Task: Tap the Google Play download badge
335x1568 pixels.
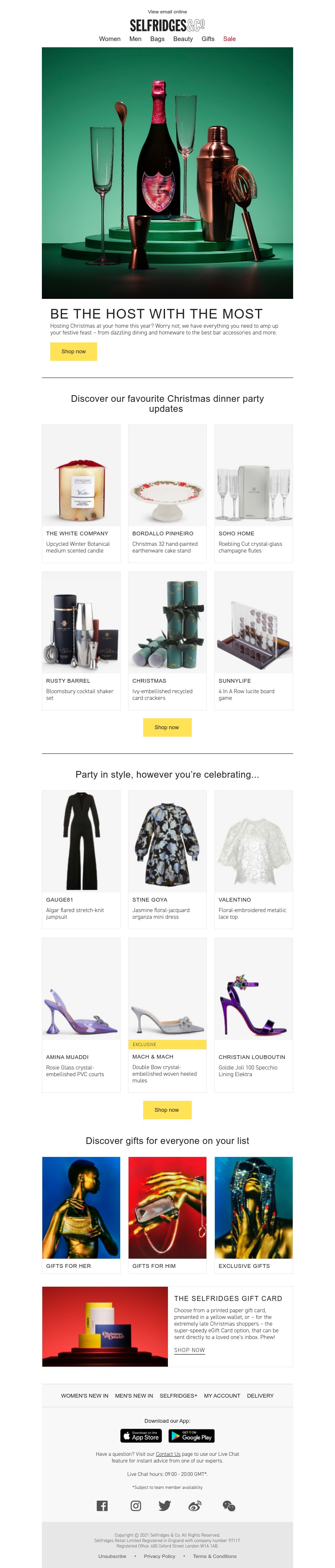Action: click(192, 1435)
